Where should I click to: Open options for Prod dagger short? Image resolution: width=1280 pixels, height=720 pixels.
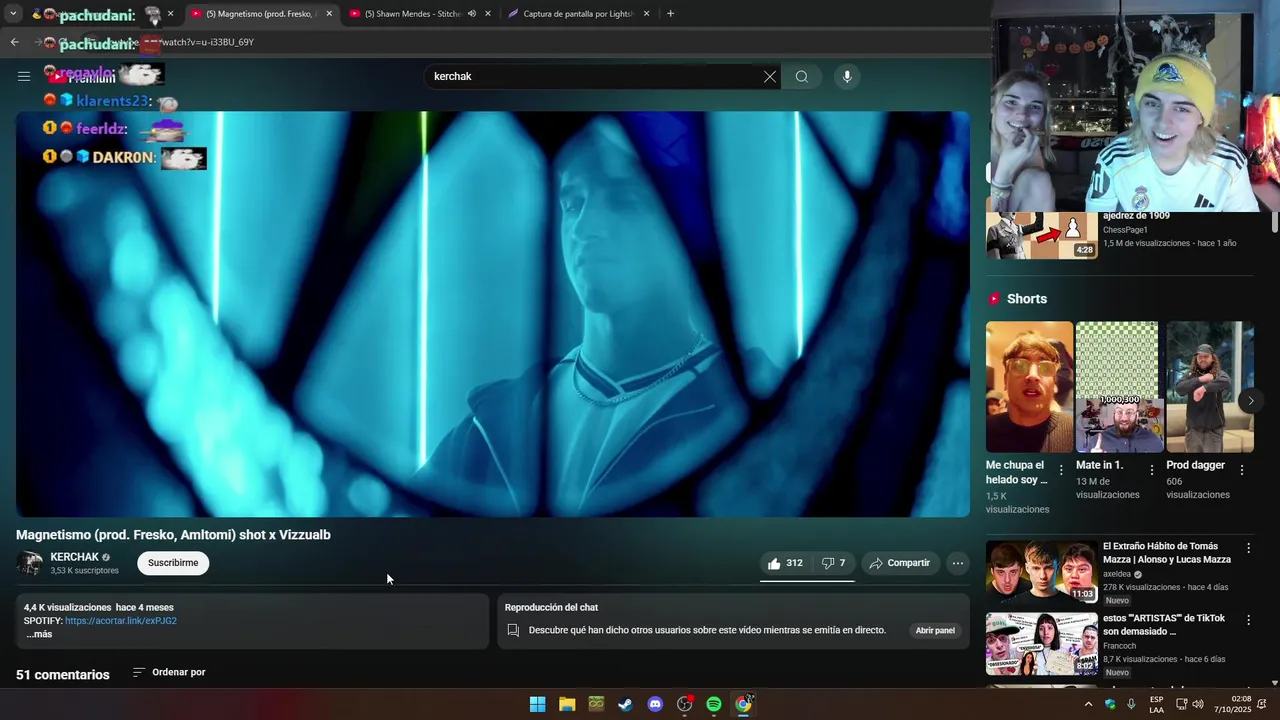point(1242,470)
